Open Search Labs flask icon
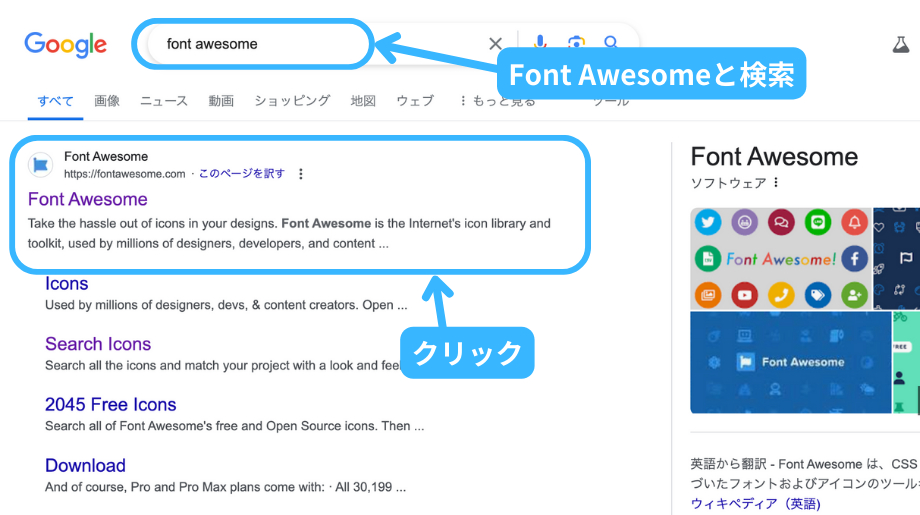Image resolution: width=920 pixels, height=515 pixels. click(901, 44)
